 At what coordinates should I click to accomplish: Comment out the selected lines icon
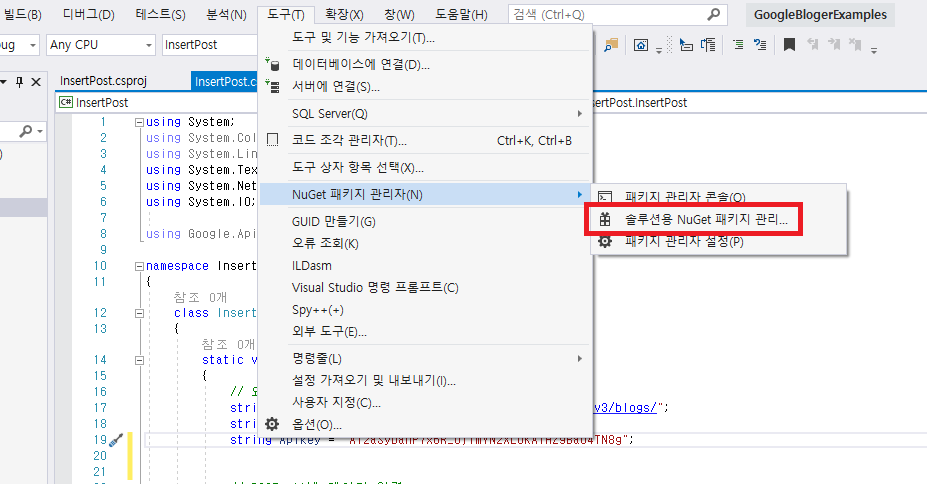738,44
